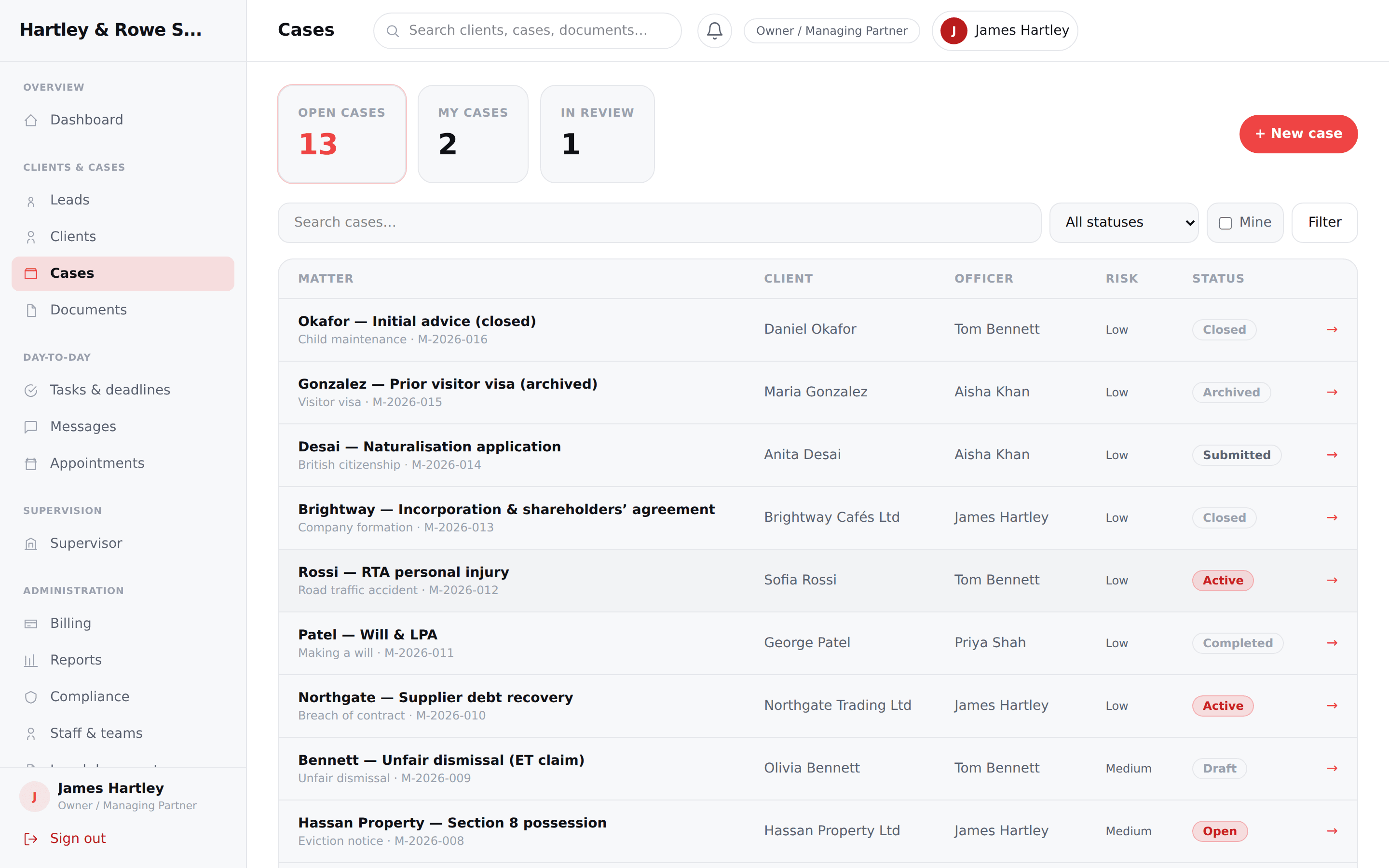Click the Supervisor building icon

(31, 543)
